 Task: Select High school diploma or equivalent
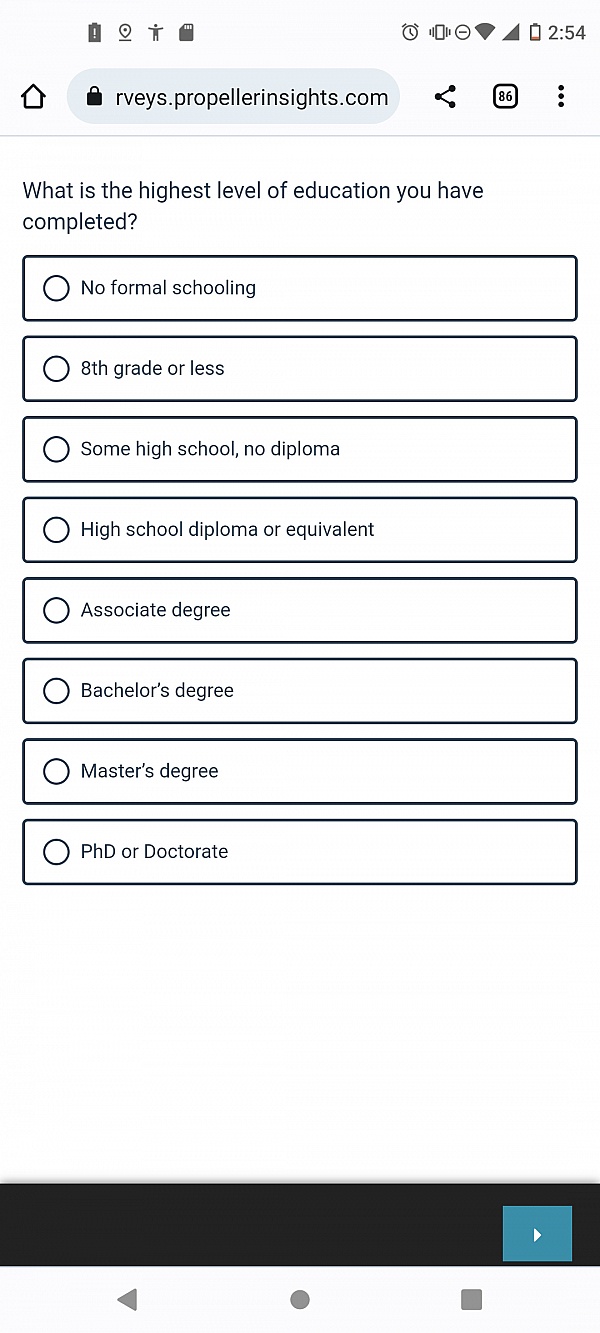pyautogui.click(x=300, y=530)
